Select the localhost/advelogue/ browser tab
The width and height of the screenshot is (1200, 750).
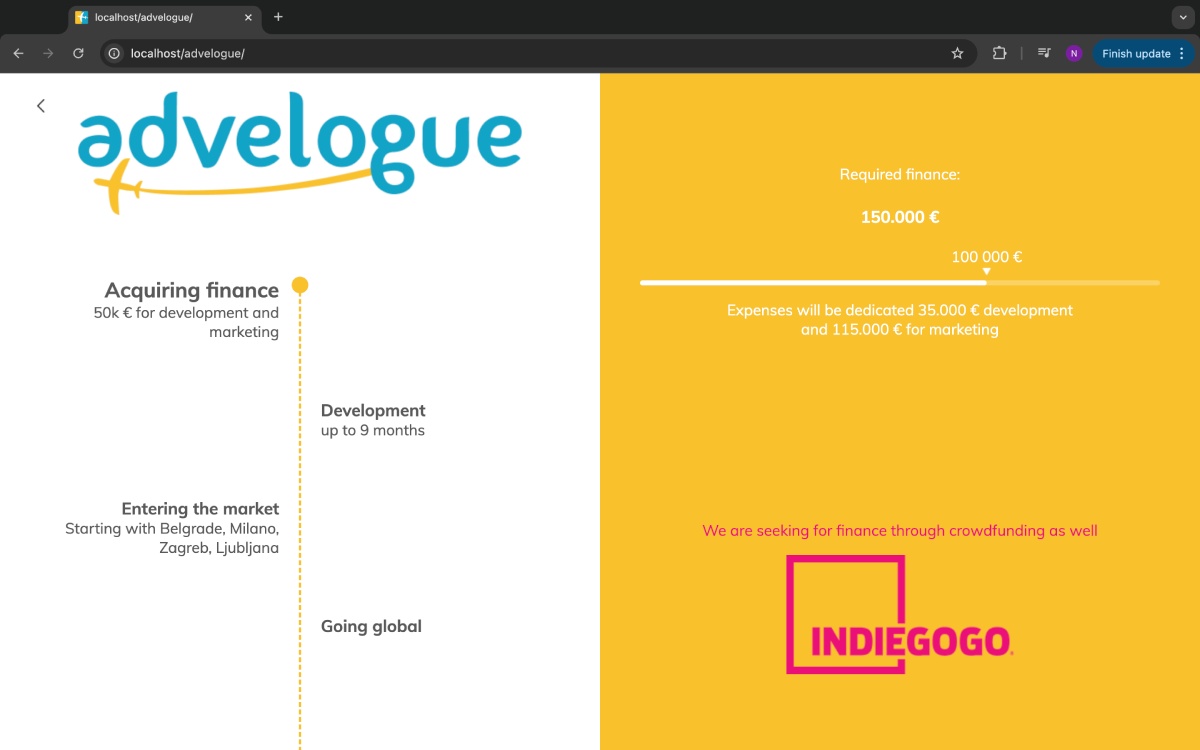tap(165, 17)
